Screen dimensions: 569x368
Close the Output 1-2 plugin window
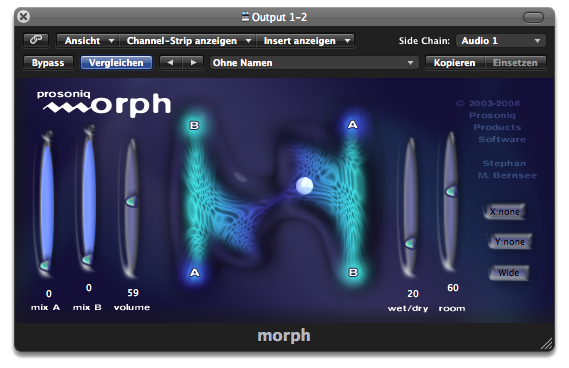24,17
